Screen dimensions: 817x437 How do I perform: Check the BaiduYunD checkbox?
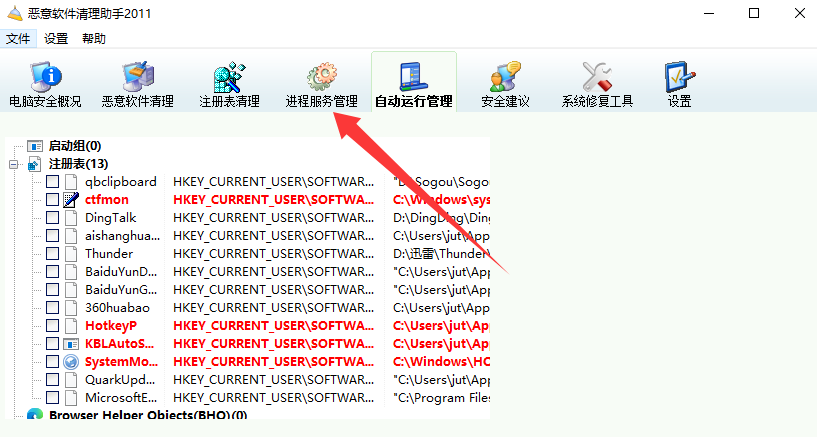(52, 271)
